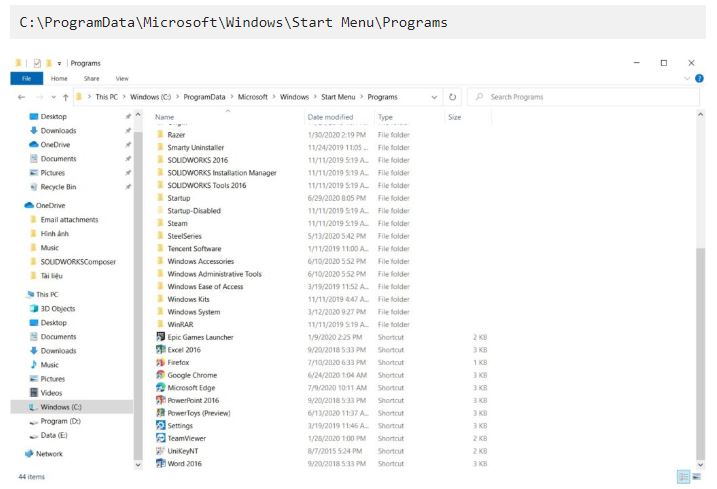
Task: Open the Share ribbon tab
Action: coord(91,78)
